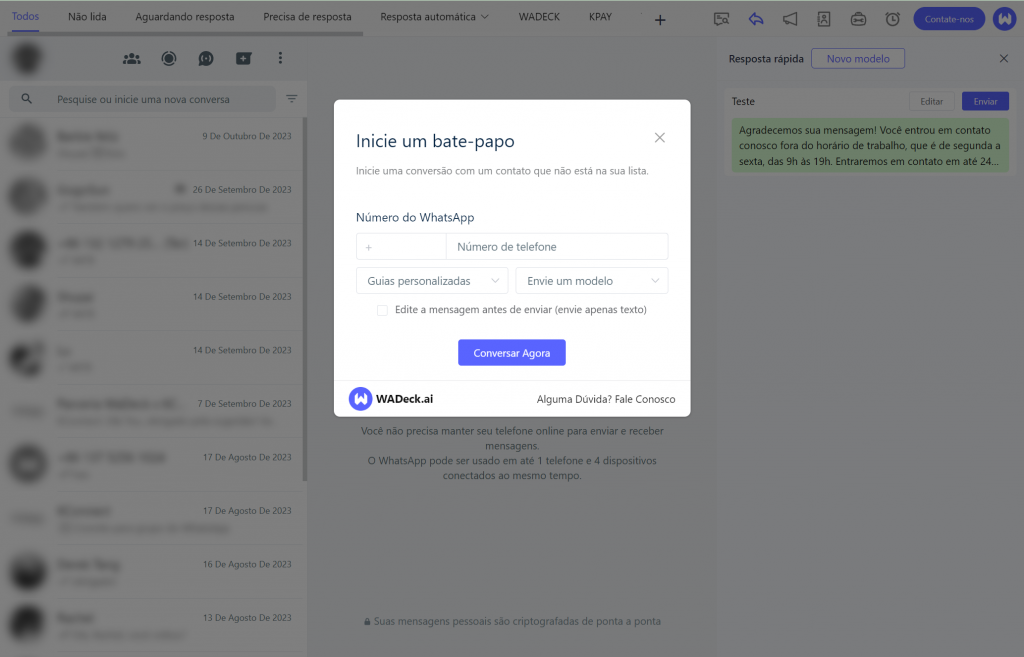Open the group contacts icon

(x=131, y=58)
